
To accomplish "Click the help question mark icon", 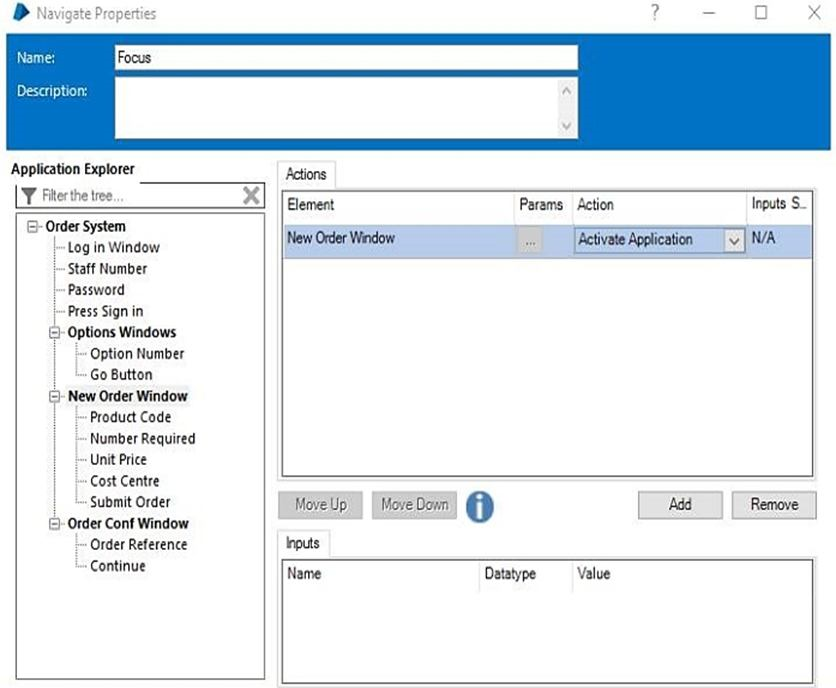I will (x=655, y=13).
